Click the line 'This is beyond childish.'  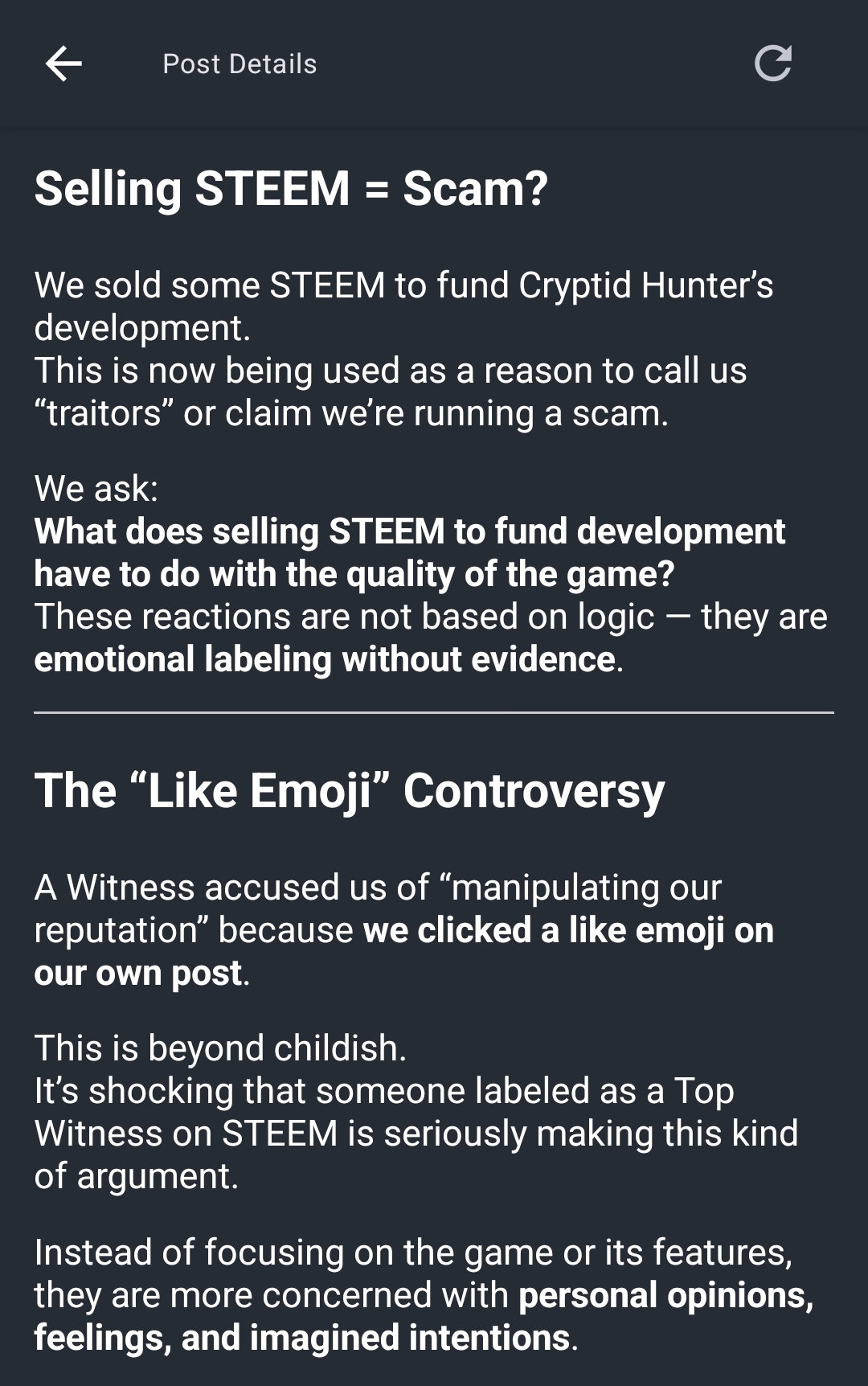point(220,1048)
